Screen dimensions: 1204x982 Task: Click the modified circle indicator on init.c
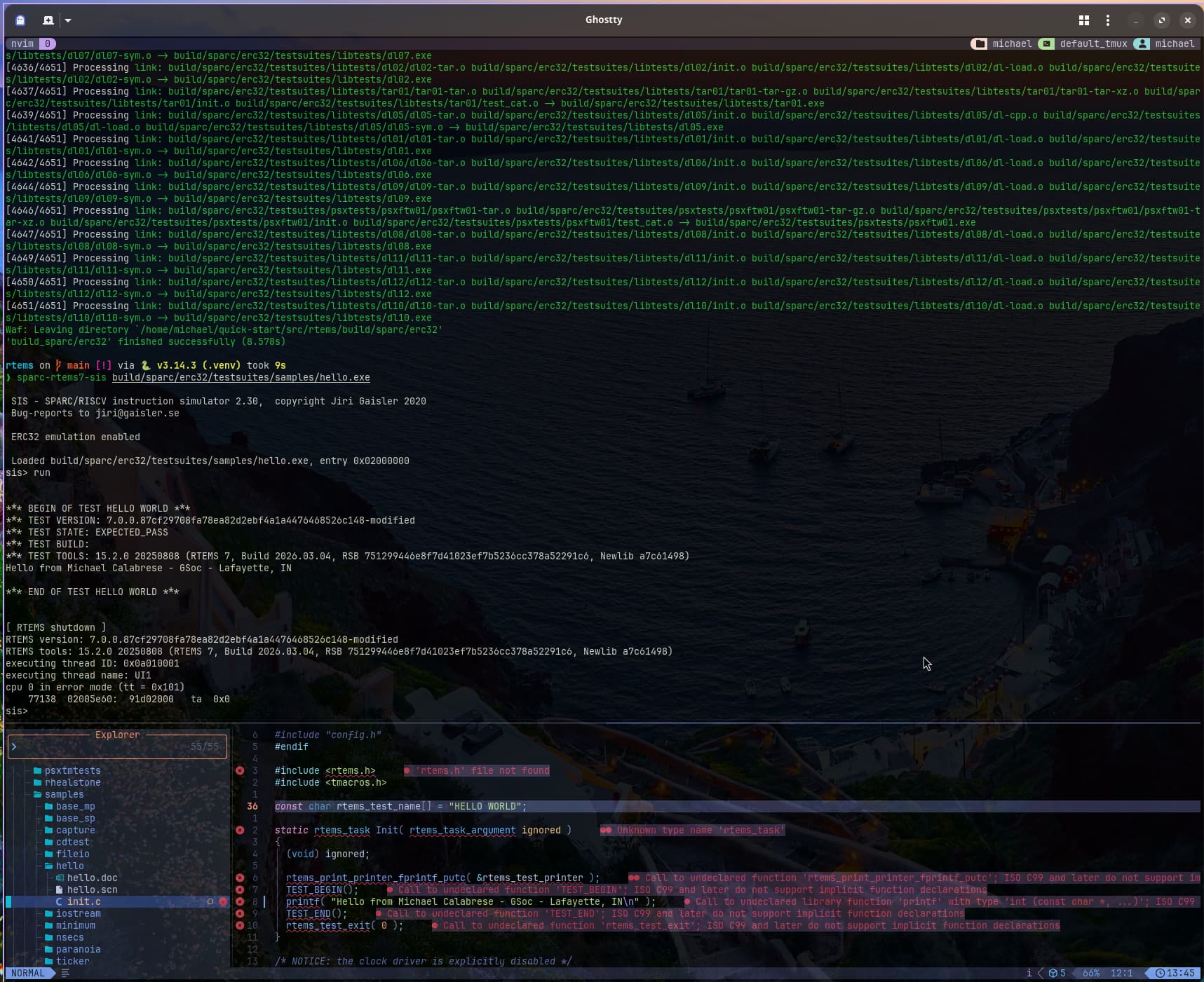click(x=210, y=902)
